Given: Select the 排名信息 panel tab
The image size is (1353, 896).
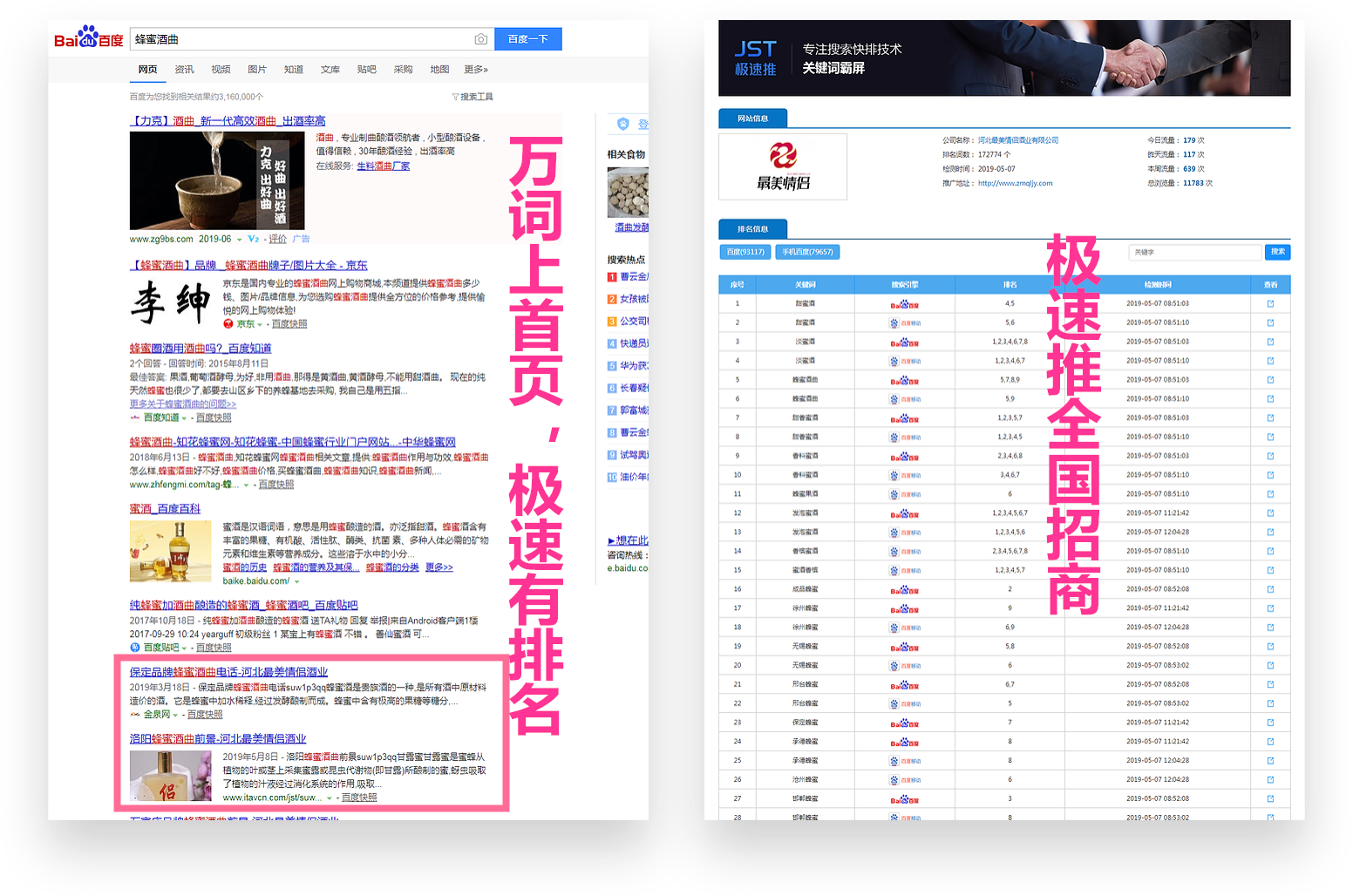Looking at the screenshot, I should (753, 229).
